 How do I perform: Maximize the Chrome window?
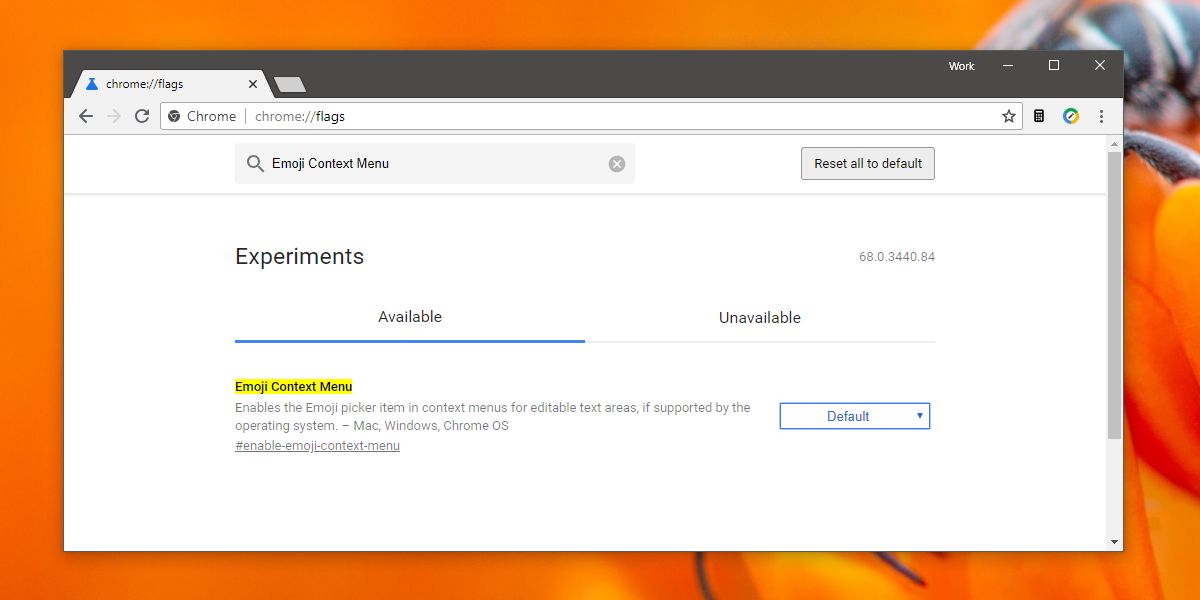click(1053, 65)
